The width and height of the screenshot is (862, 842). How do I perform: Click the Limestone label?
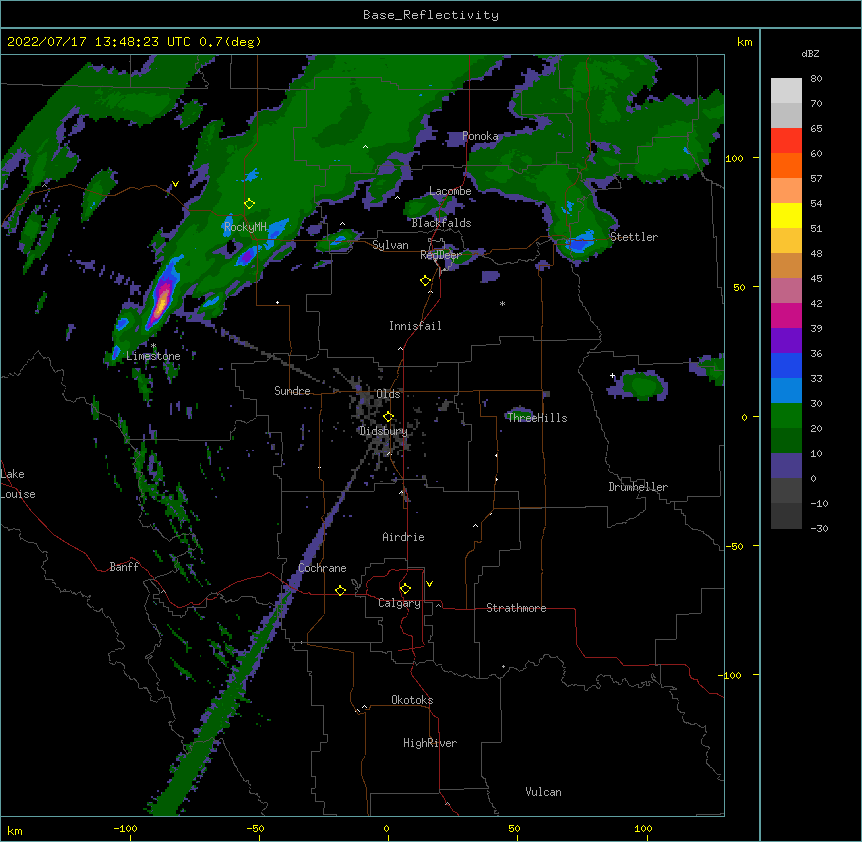pos(153,356)
